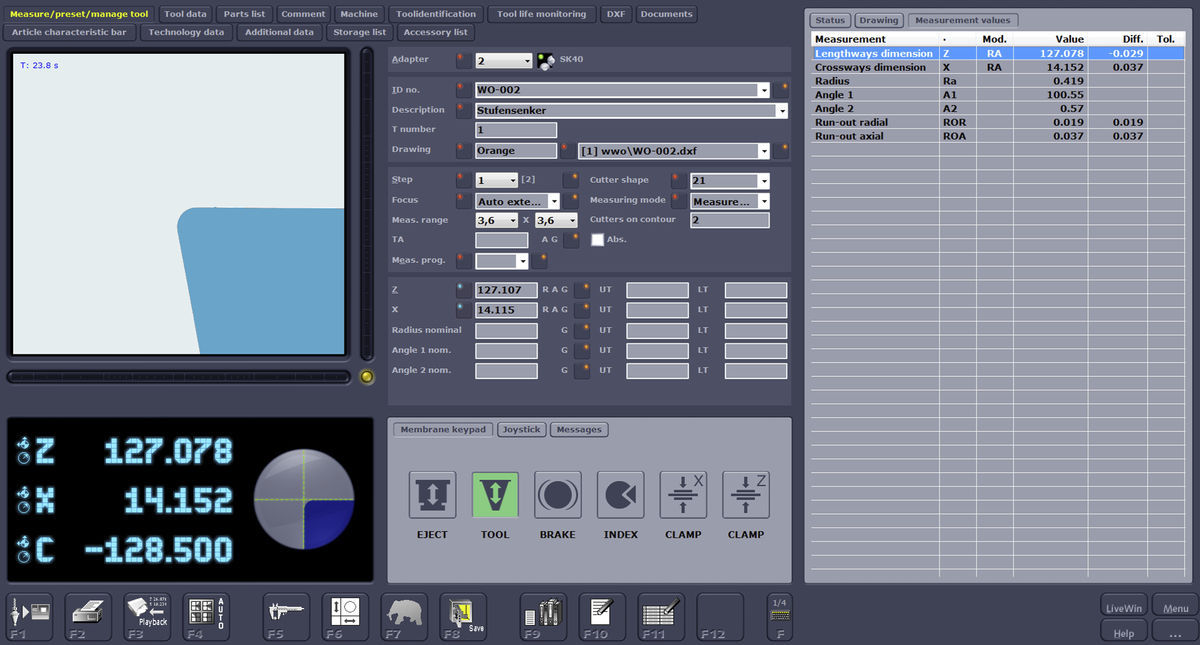The width and height of the screenshot is (1200, 645).
Task: Toggle the yellow indicator below the scrollbar
Action: coord(367,376)
